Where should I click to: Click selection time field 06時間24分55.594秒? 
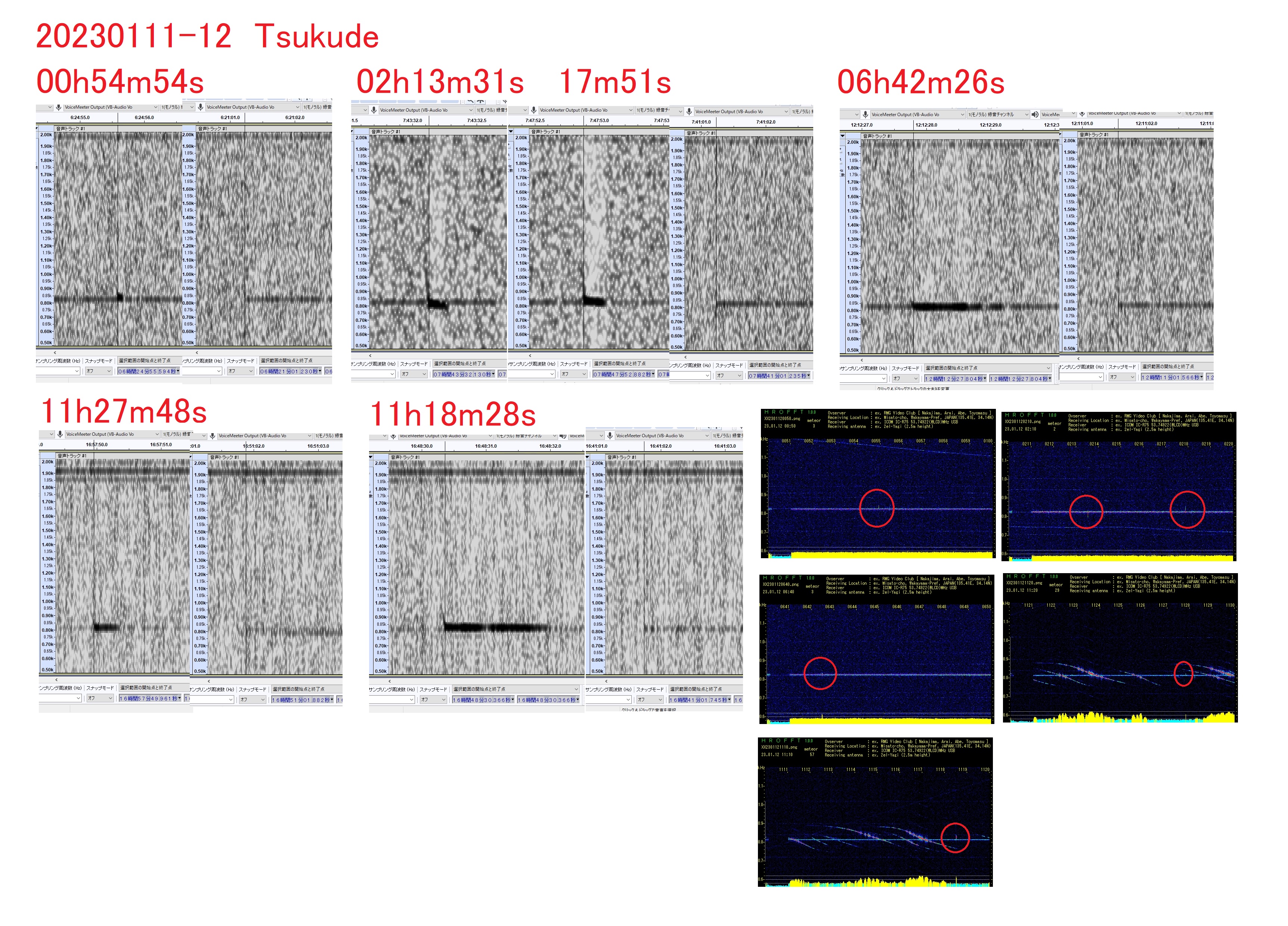[x=147, y=371]
